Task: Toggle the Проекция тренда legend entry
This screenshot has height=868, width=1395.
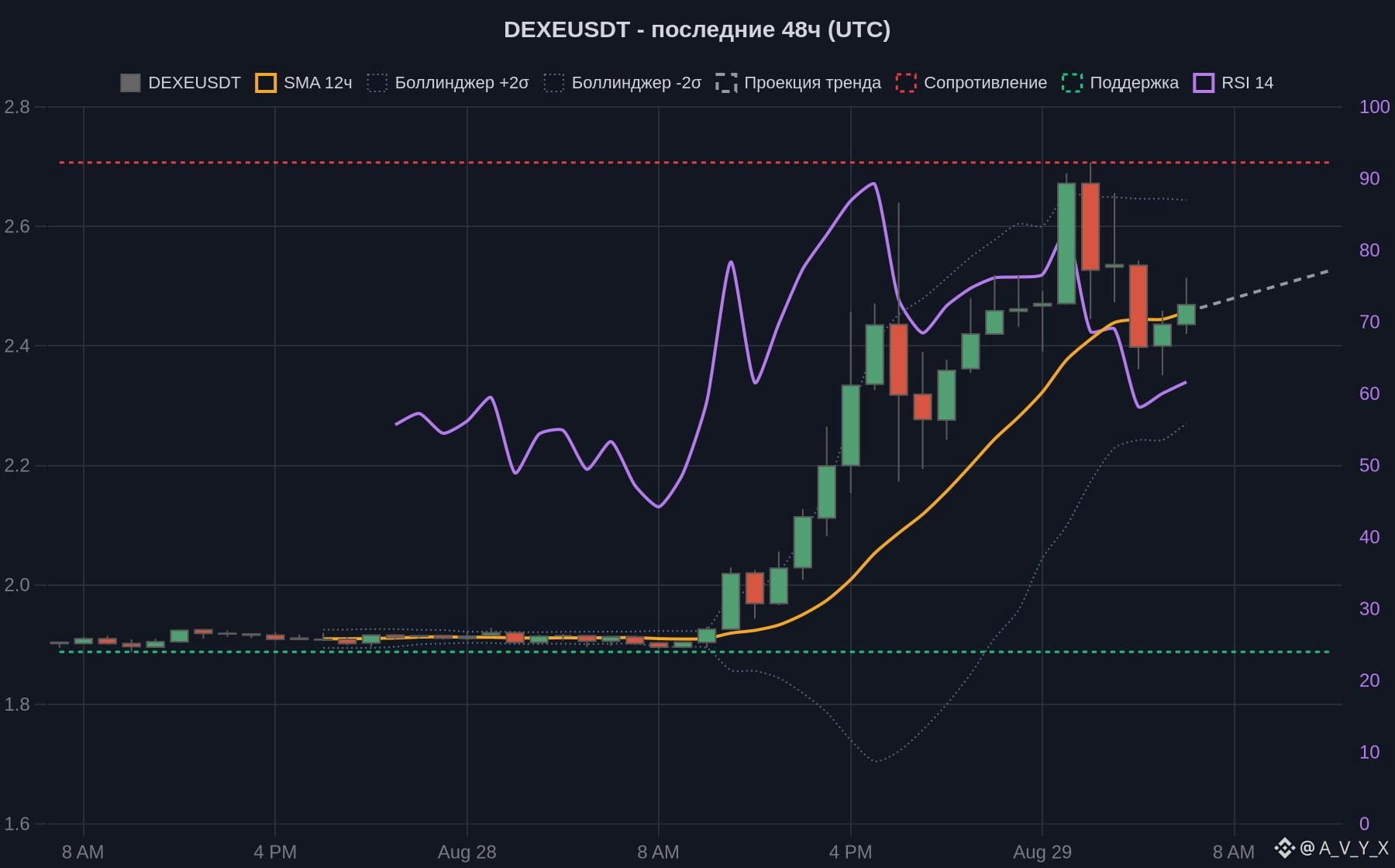Action: tap(798, 83)
